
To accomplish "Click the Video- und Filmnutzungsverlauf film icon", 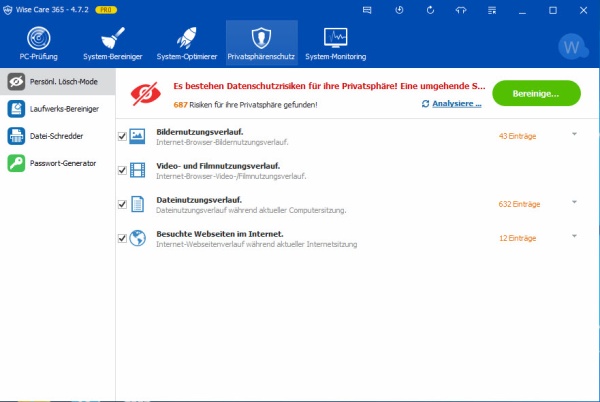I will click(137, 170).
